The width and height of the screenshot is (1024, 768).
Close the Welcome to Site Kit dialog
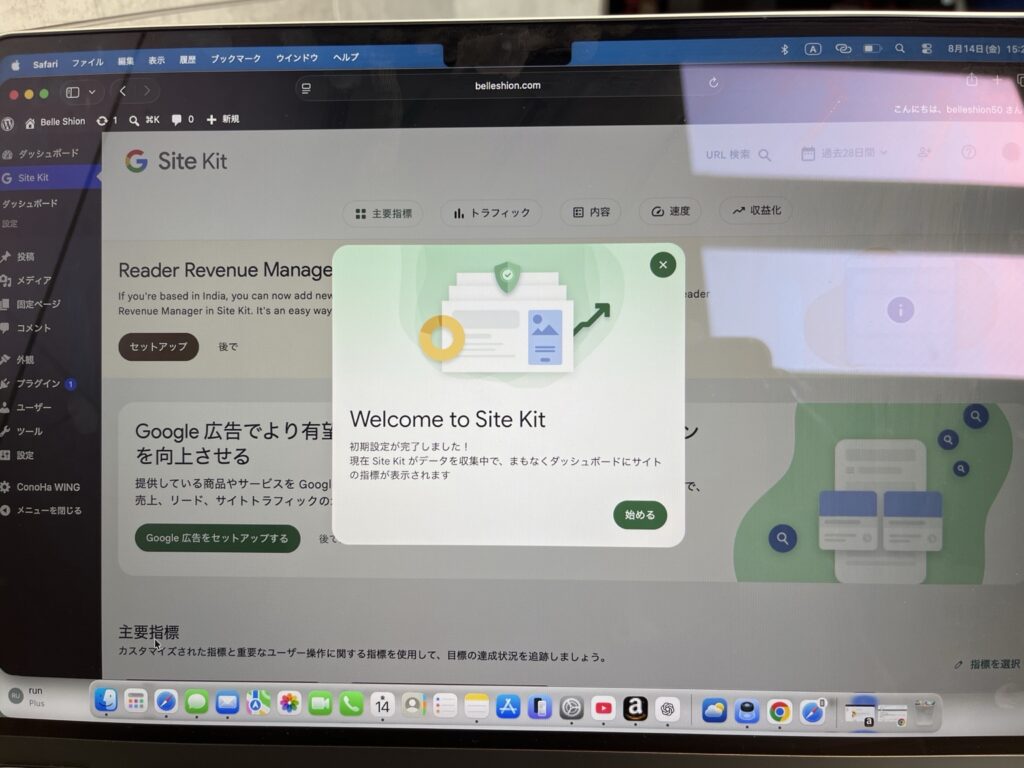click(663, 264)
